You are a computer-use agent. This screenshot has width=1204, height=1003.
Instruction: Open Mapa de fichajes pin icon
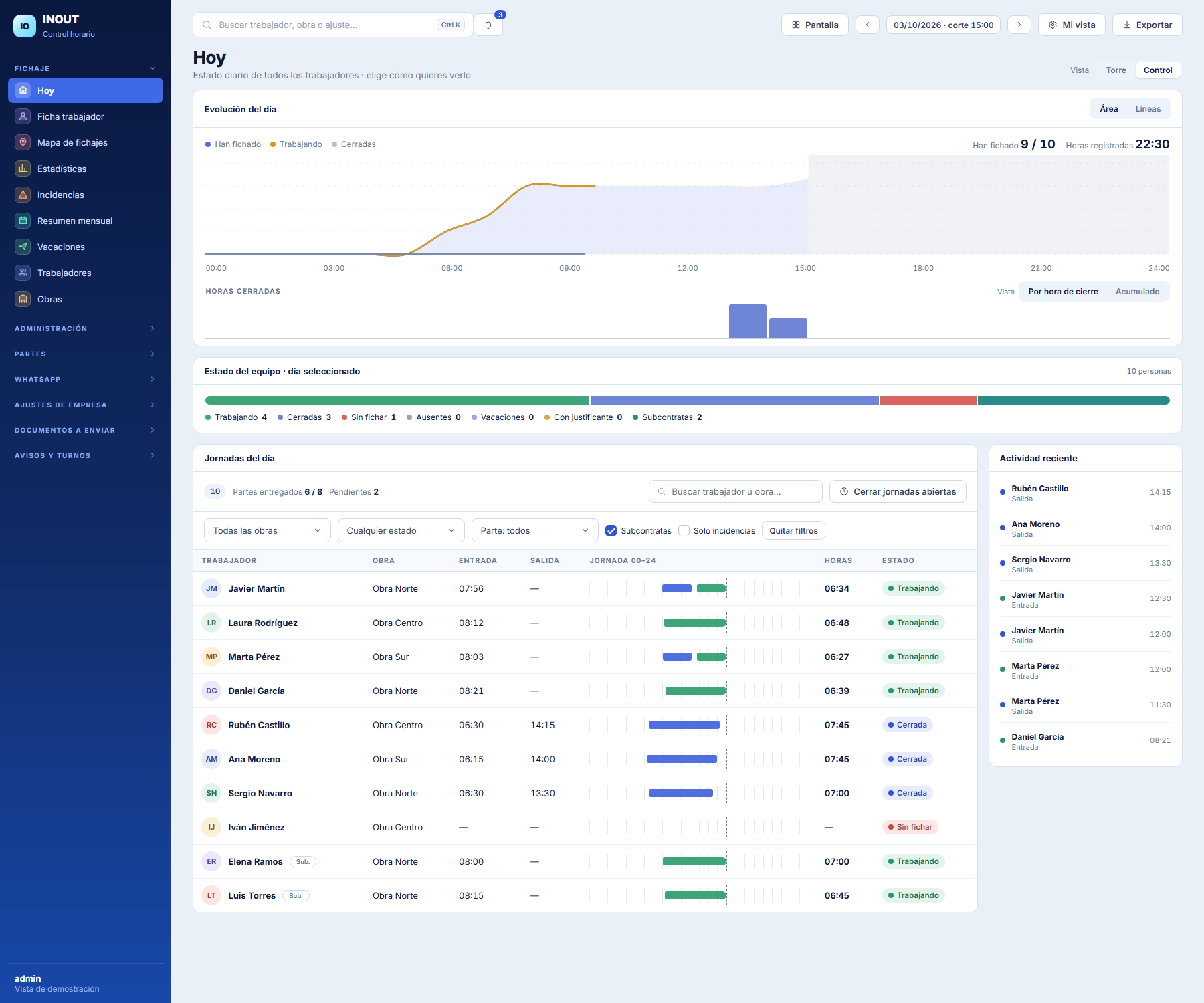click(x=23, y=142)
